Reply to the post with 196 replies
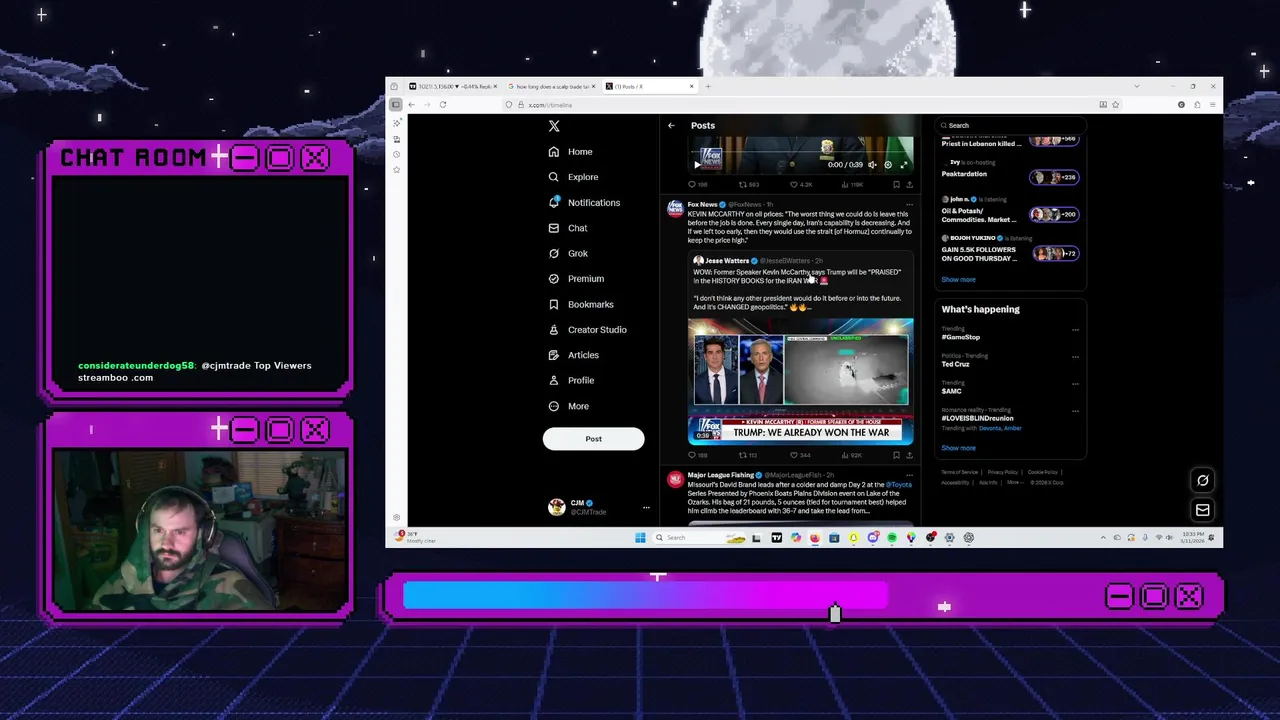The height and width of the screenshot is (720, 1280). [697, 185]
